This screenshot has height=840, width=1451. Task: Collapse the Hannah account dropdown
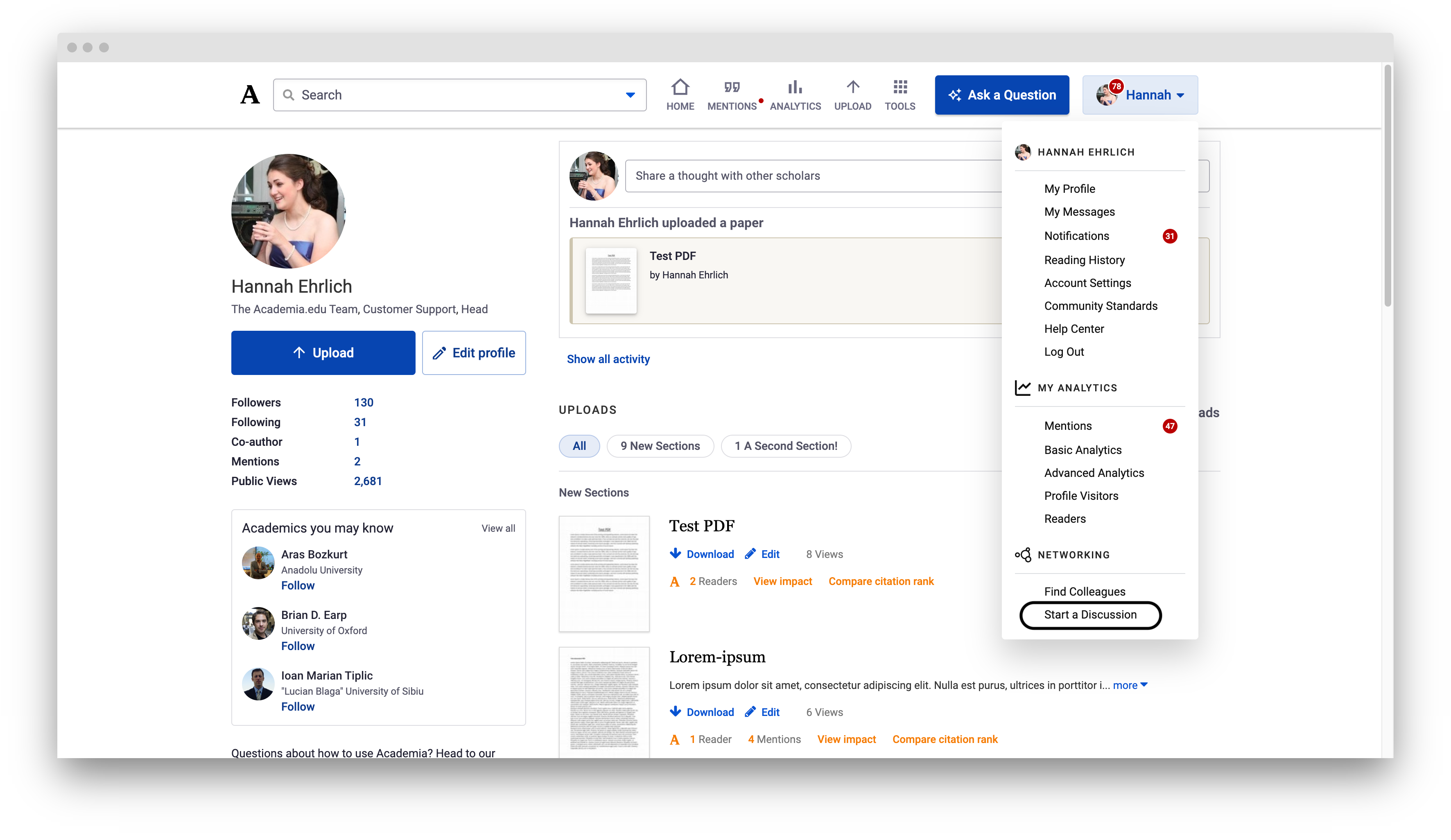click(x=1140, y=95)
